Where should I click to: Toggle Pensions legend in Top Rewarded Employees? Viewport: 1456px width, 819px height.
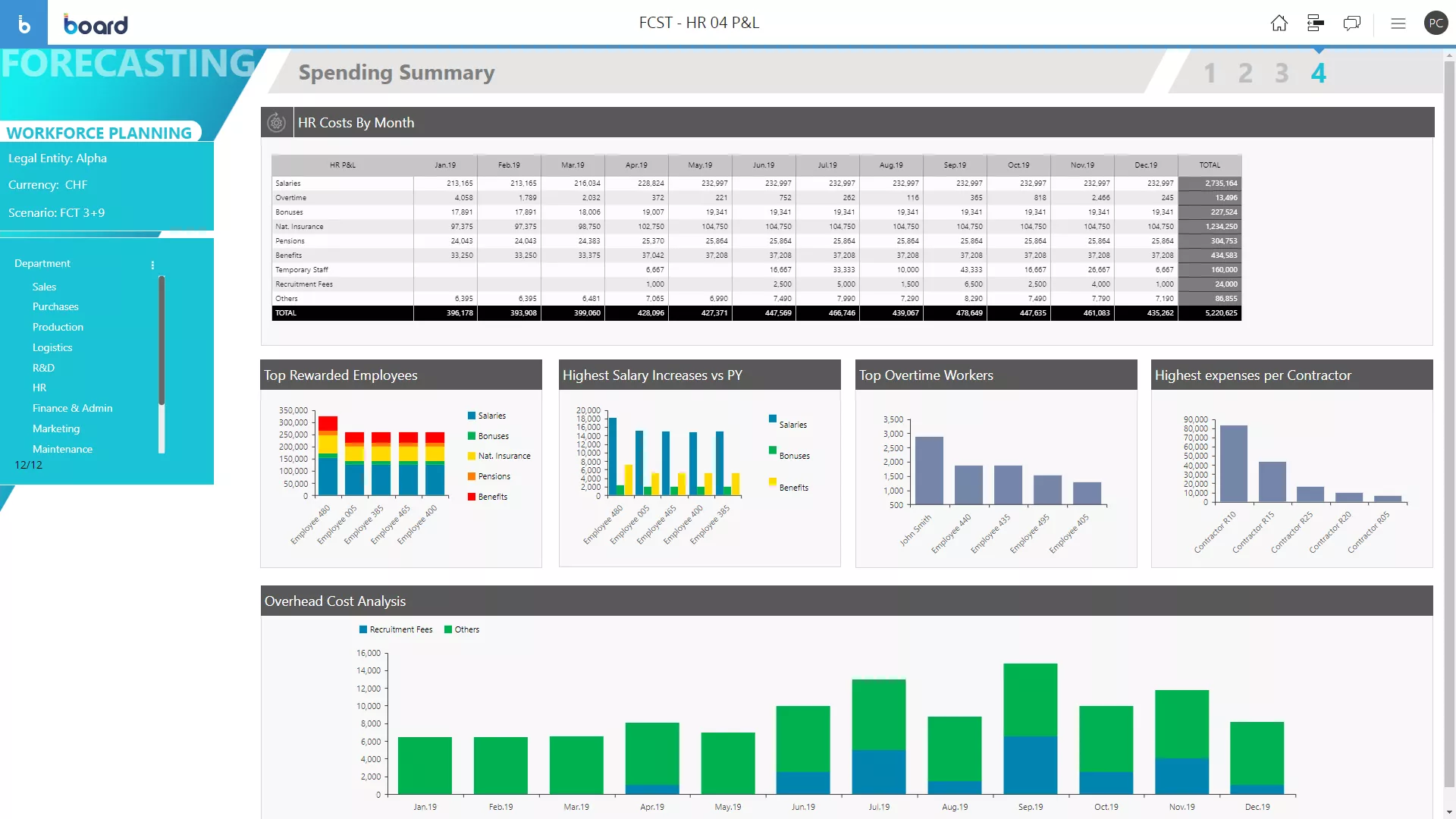[494, 476]
